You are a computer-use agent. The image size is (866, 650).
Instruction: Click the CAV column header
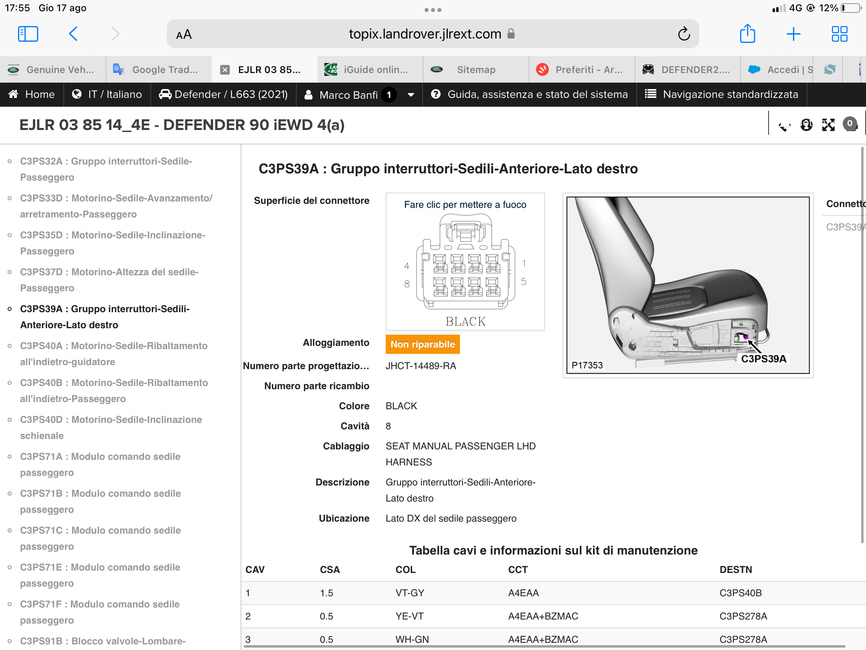(x=255, y=570)
